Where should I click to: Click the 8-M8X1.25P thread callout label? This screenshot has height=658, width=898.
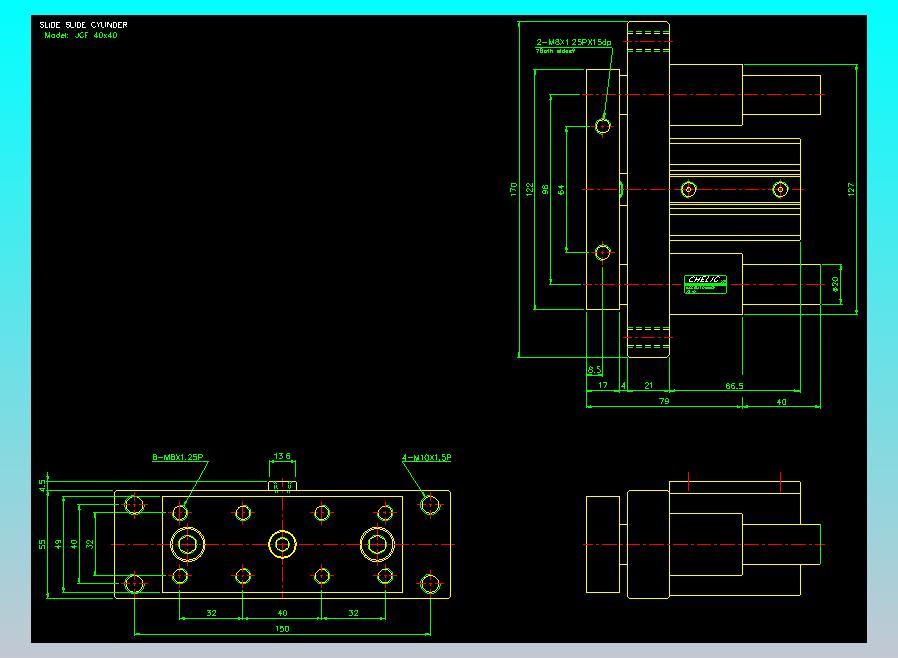pos(178,457)
